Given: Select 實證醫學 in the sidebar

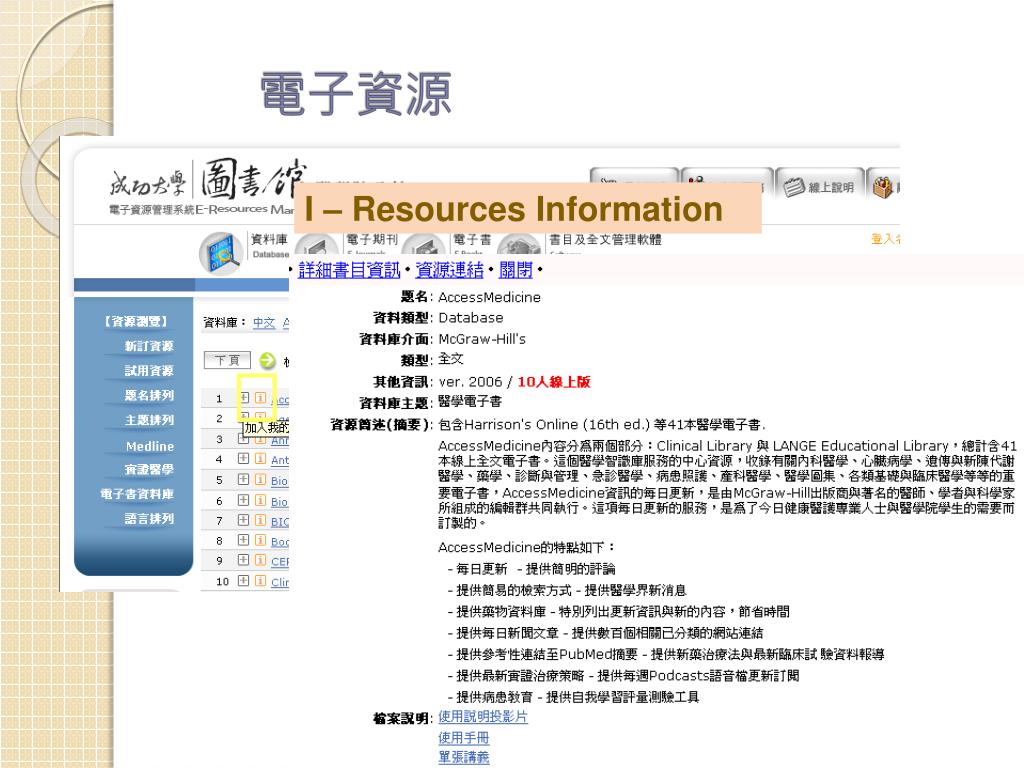Looking at the screenshot, I should (x=149, y=470).
